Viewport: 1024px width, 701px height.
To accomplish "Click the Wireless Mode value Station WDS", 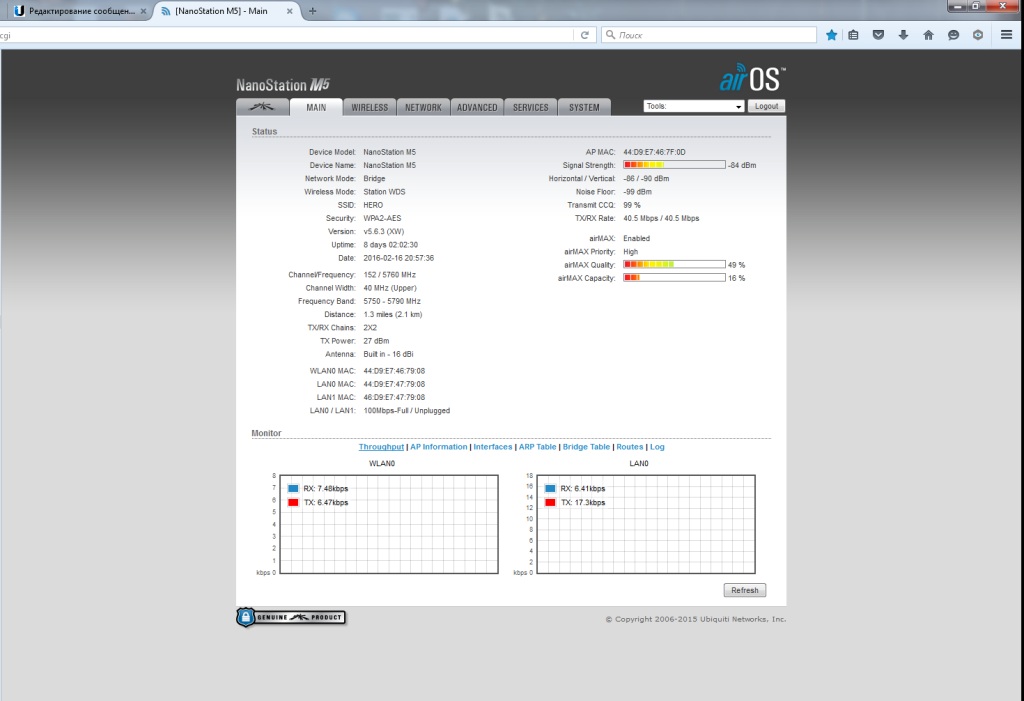I will 385,192.
